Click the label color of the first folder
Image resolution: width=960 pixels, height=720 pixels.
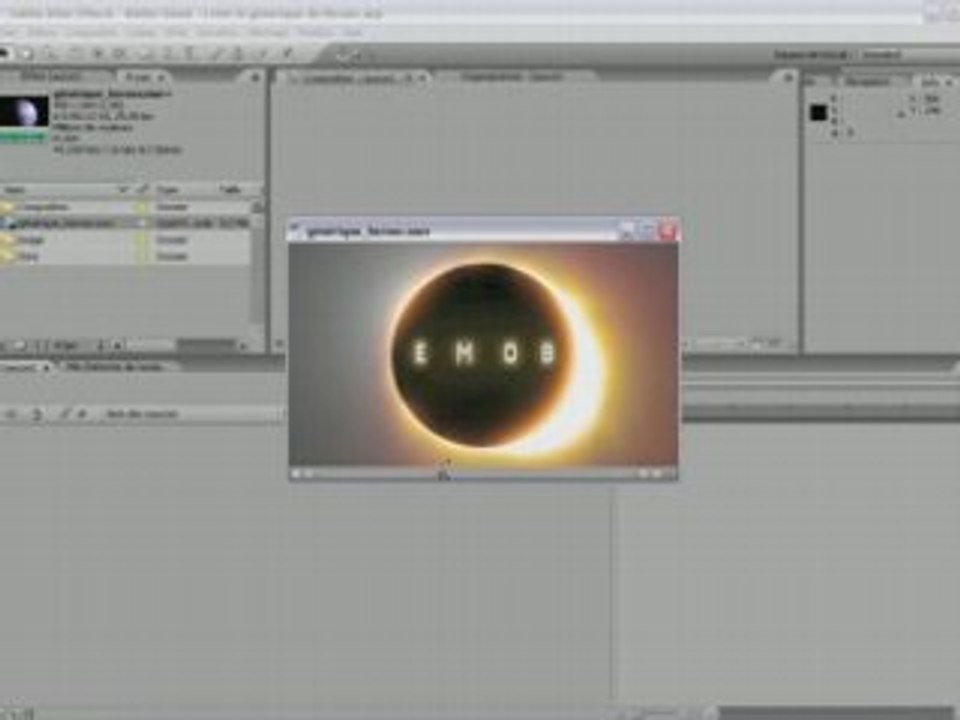click(x=141, y=208)
